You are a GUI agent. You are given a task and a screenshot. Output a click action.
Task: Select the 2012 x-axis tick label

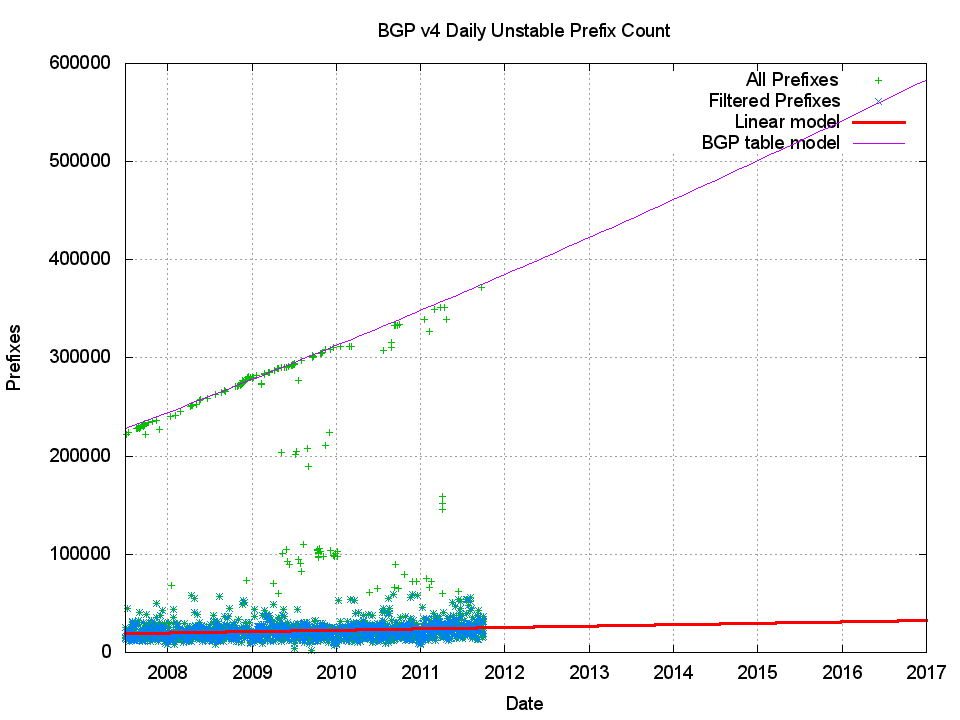504,673
